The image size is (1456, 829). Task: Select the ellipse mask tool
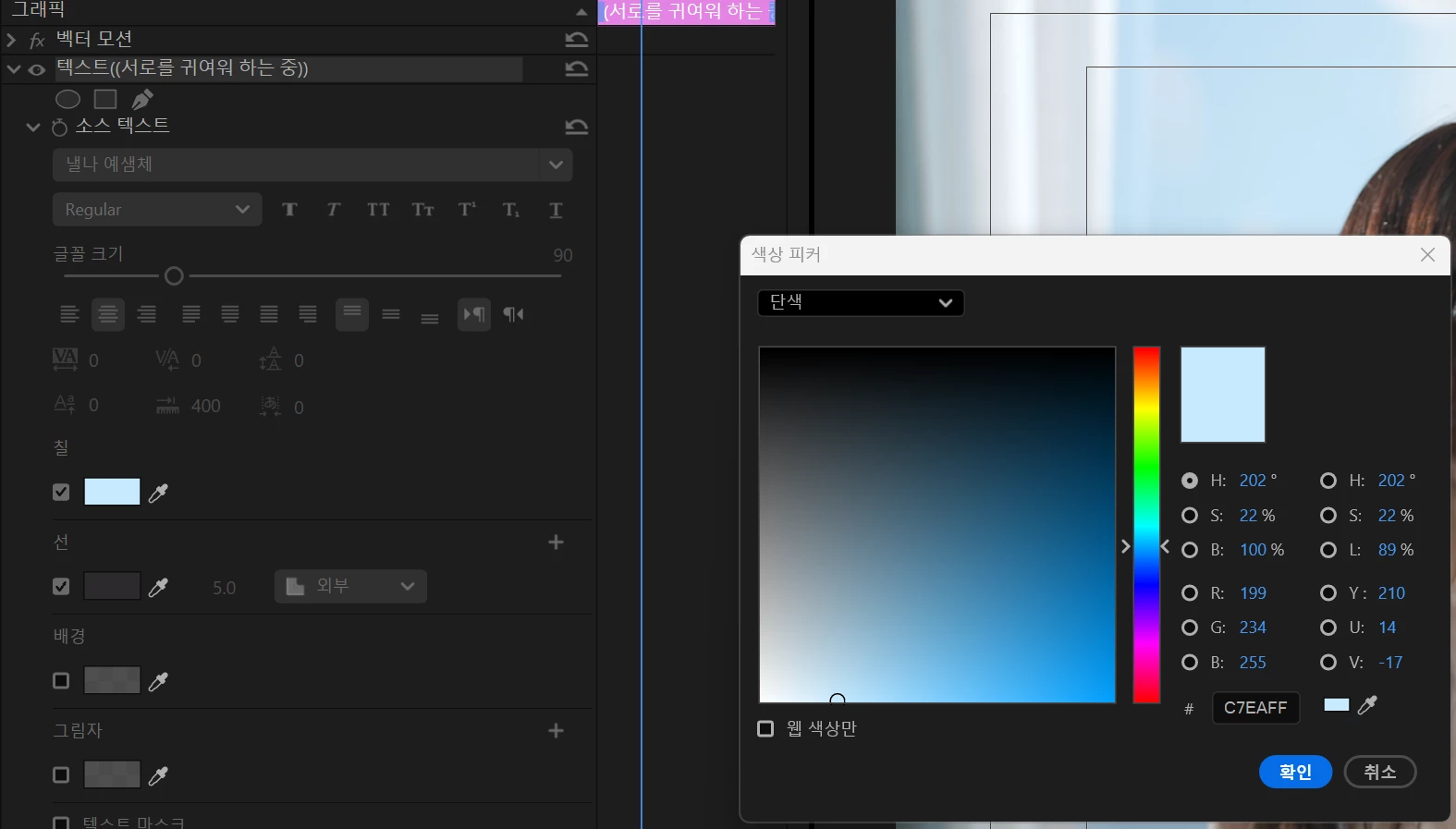tap(67, 99)
